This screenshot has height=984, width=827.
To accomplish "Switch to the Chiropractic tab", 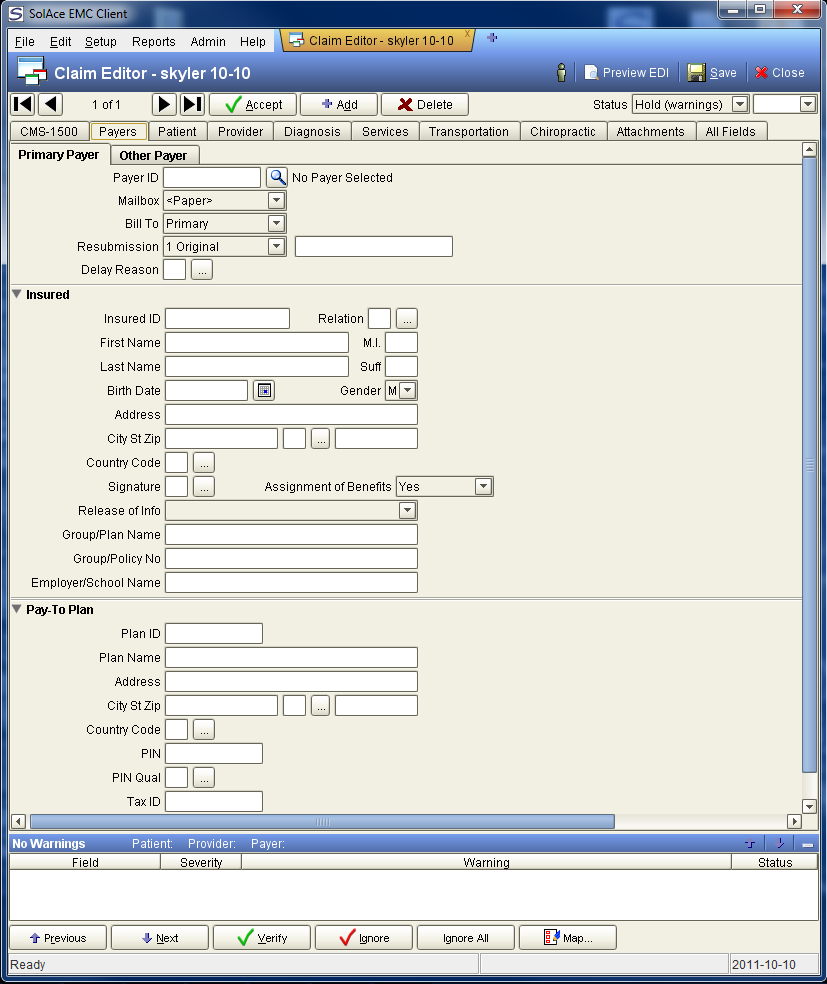I will pos(563,132).
